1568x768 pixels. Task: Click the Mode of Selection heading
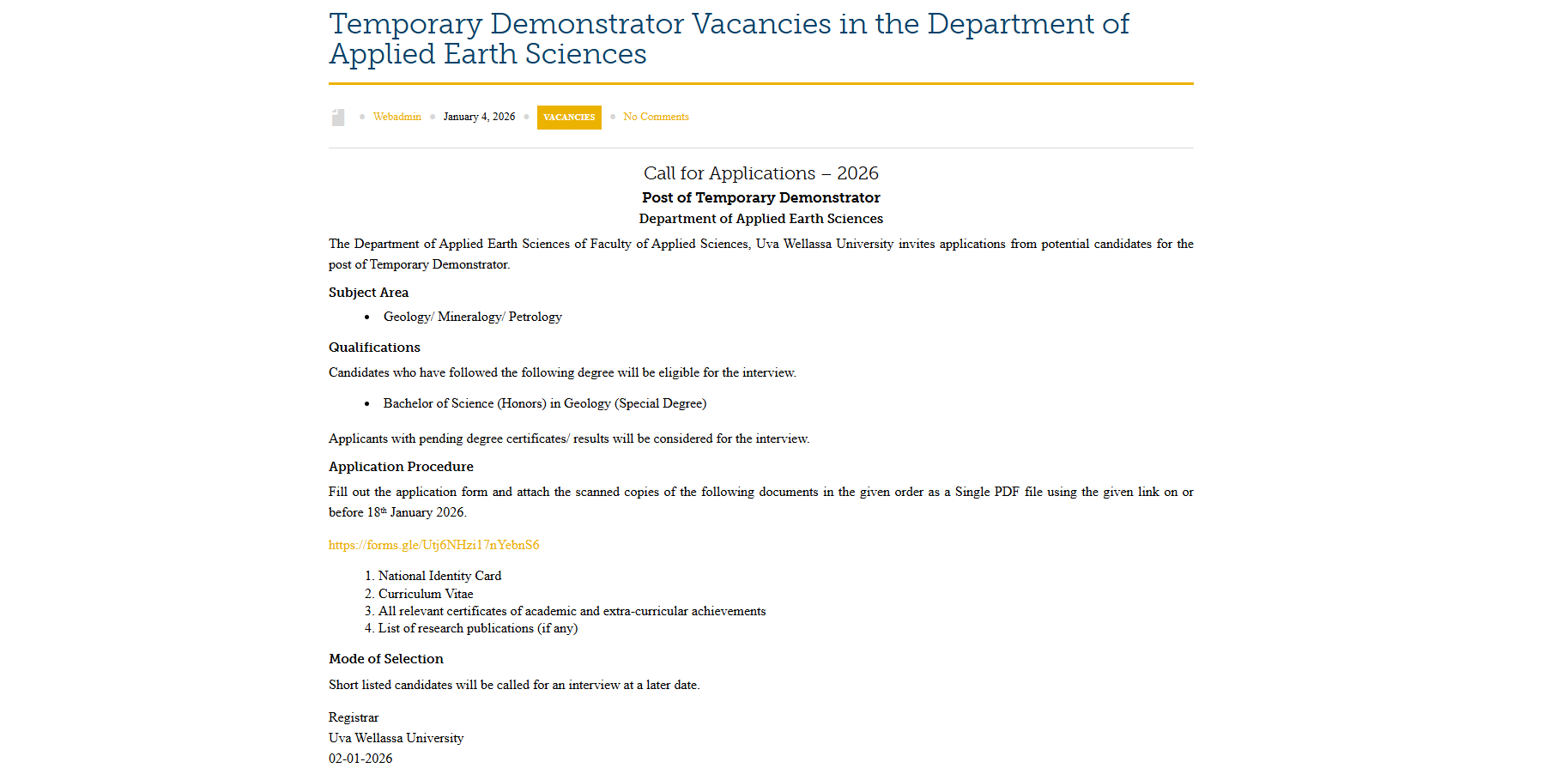(x=385, y=659)
